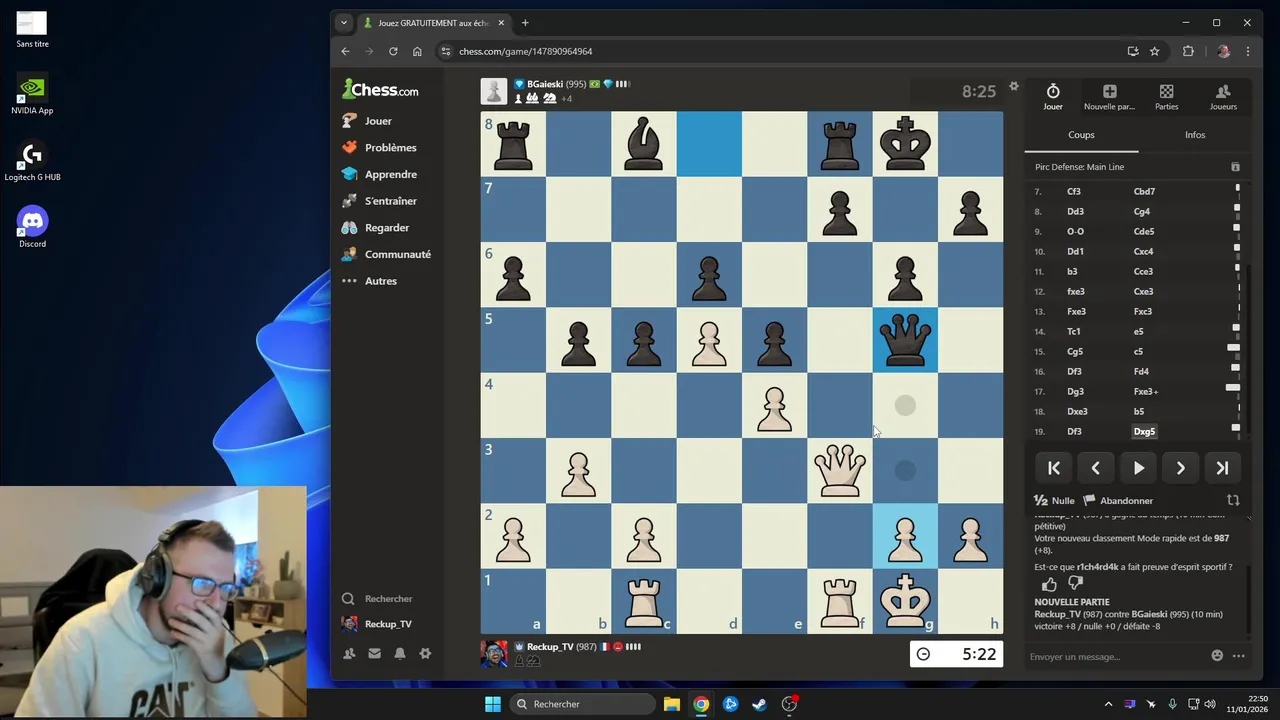Open the Windows Start menu

(493, 704)
